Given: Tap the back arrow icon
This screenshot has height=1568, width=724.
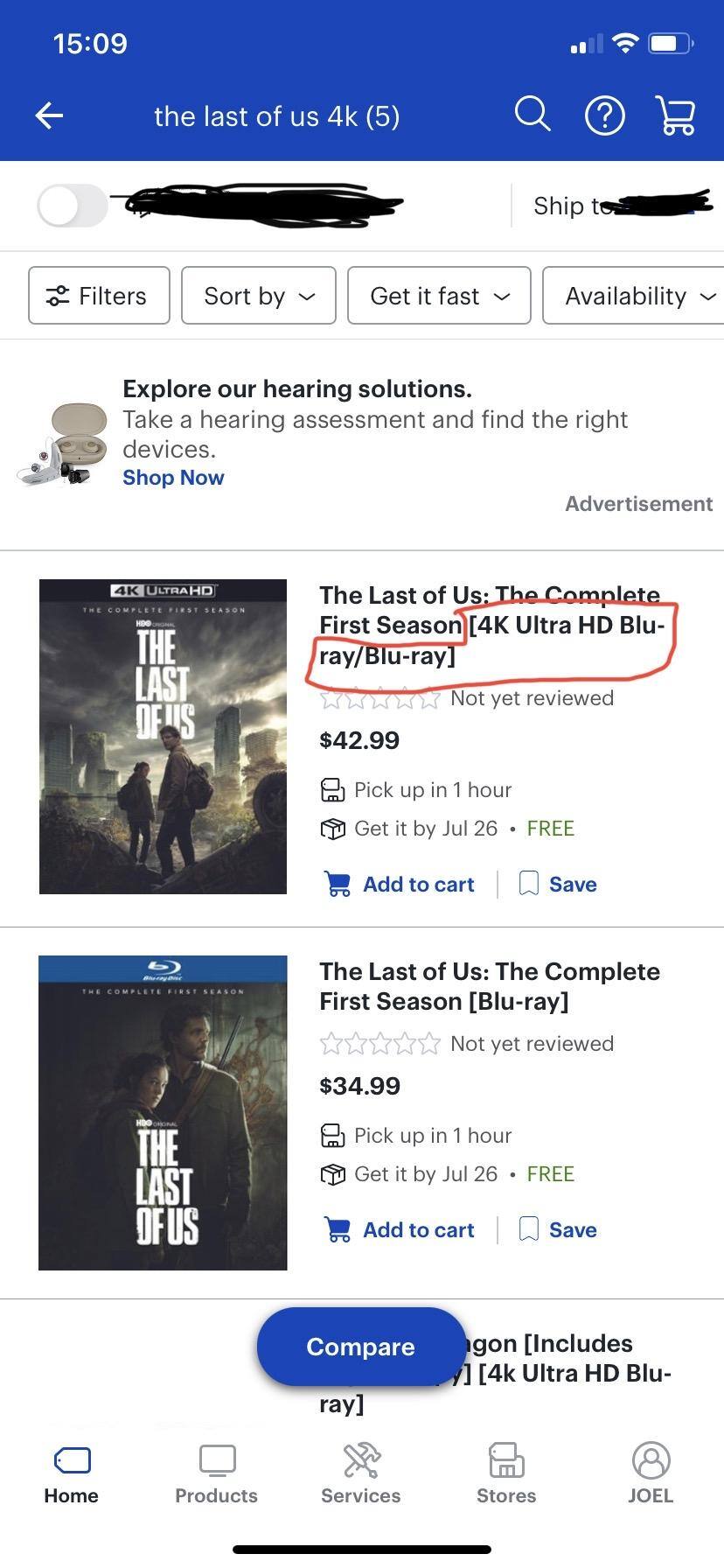Looking at the screenshot, I should pos(50,115).
